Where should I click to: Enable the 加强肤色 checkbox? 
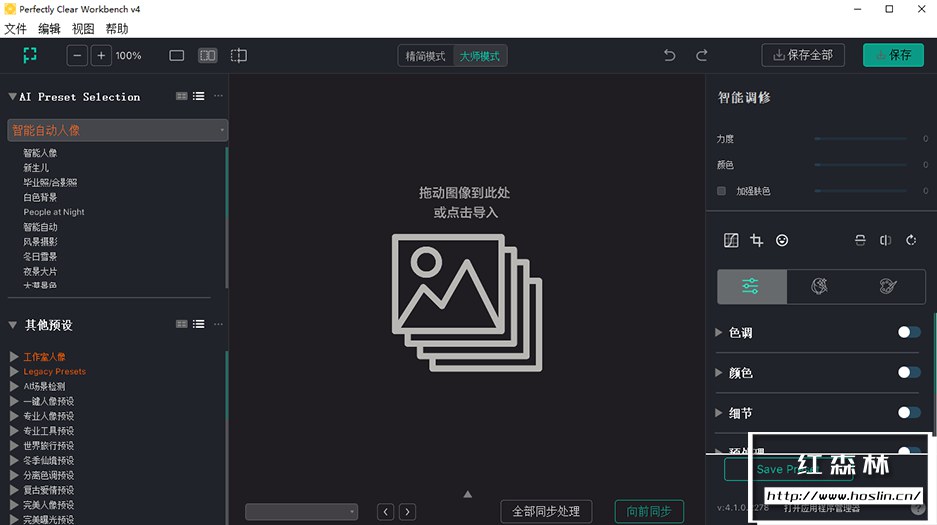[x=721, y=191]
